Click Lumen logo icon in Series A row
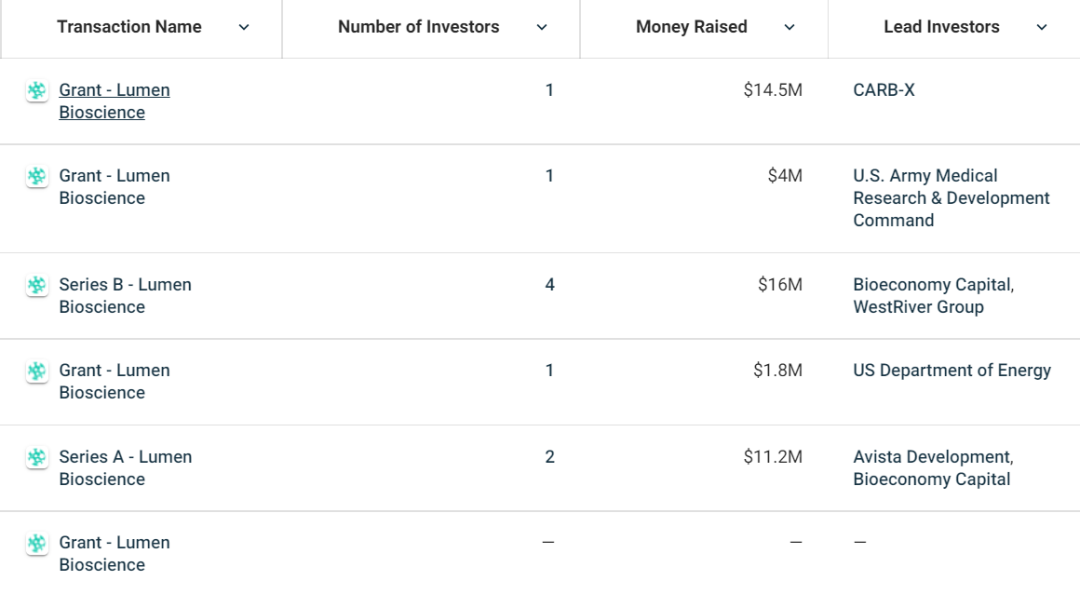This screenshot has width=1080, height=594. [x=37, y=457]
